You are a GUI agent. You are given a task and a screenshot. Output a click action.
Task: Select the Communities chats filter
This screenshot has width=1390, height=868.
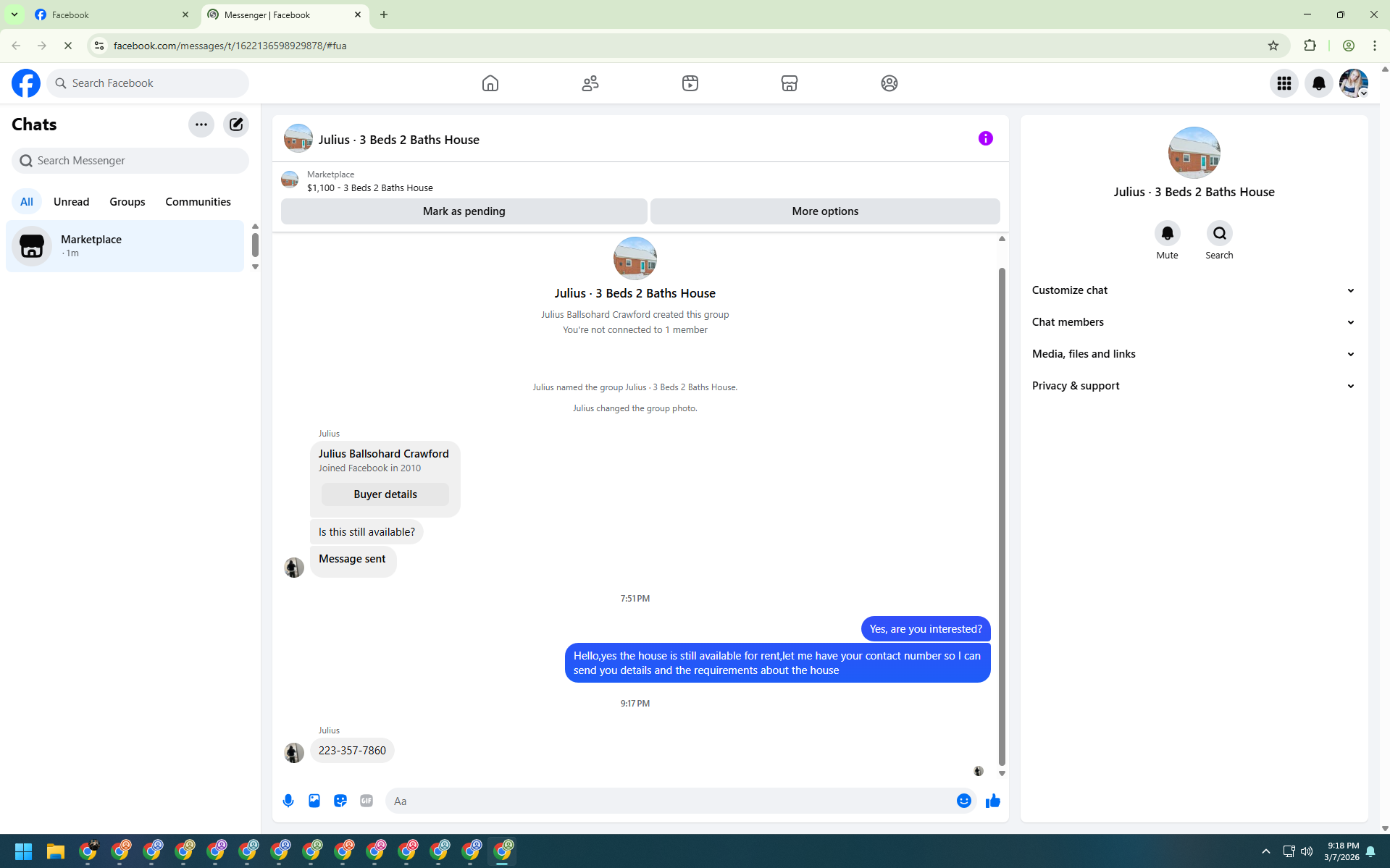click(198, 202)
